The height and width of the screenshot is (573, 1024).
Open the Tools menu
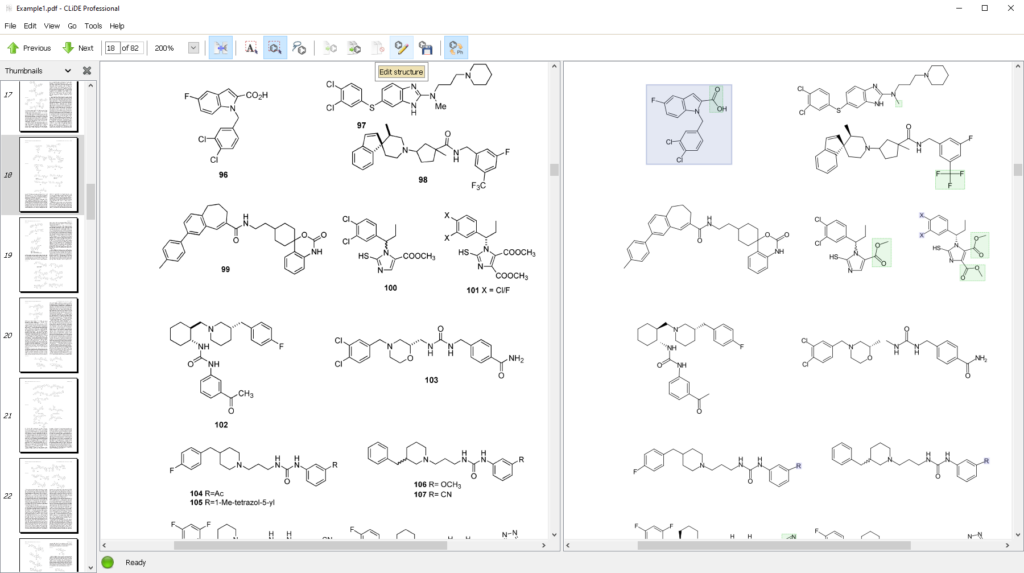(x=93, y=26)
